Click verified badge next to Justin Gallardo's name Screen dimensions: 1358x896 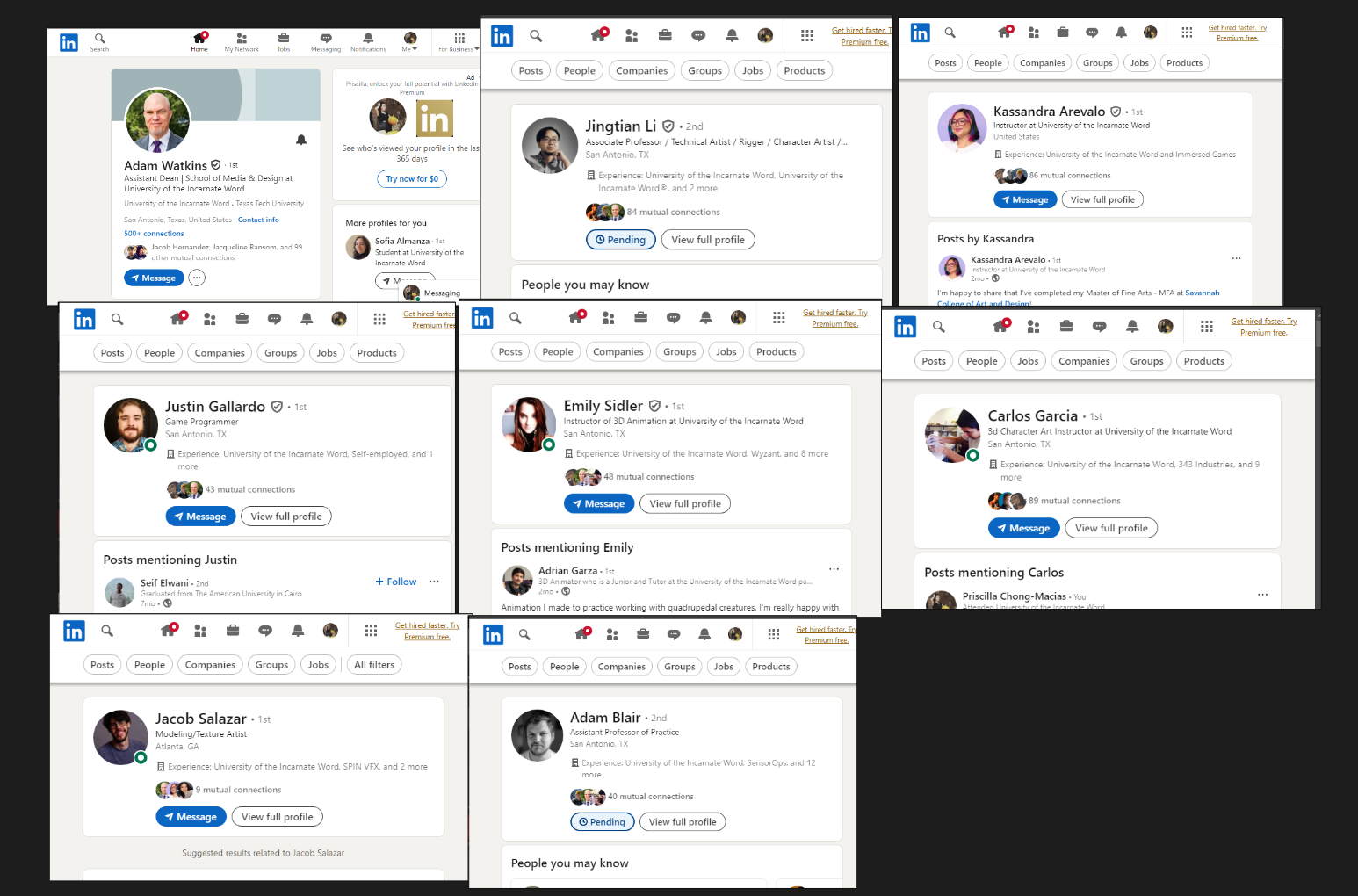click(277, 407)
